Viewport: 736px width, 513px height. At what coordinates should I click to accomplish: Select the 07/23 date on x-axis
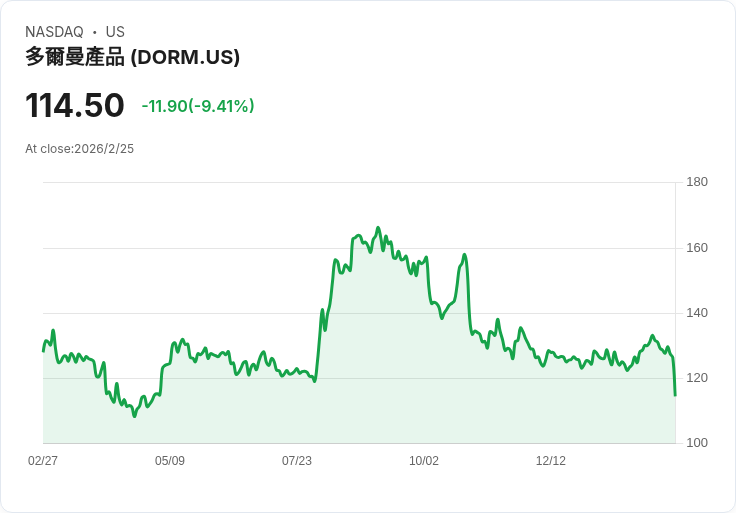point(297,461)
